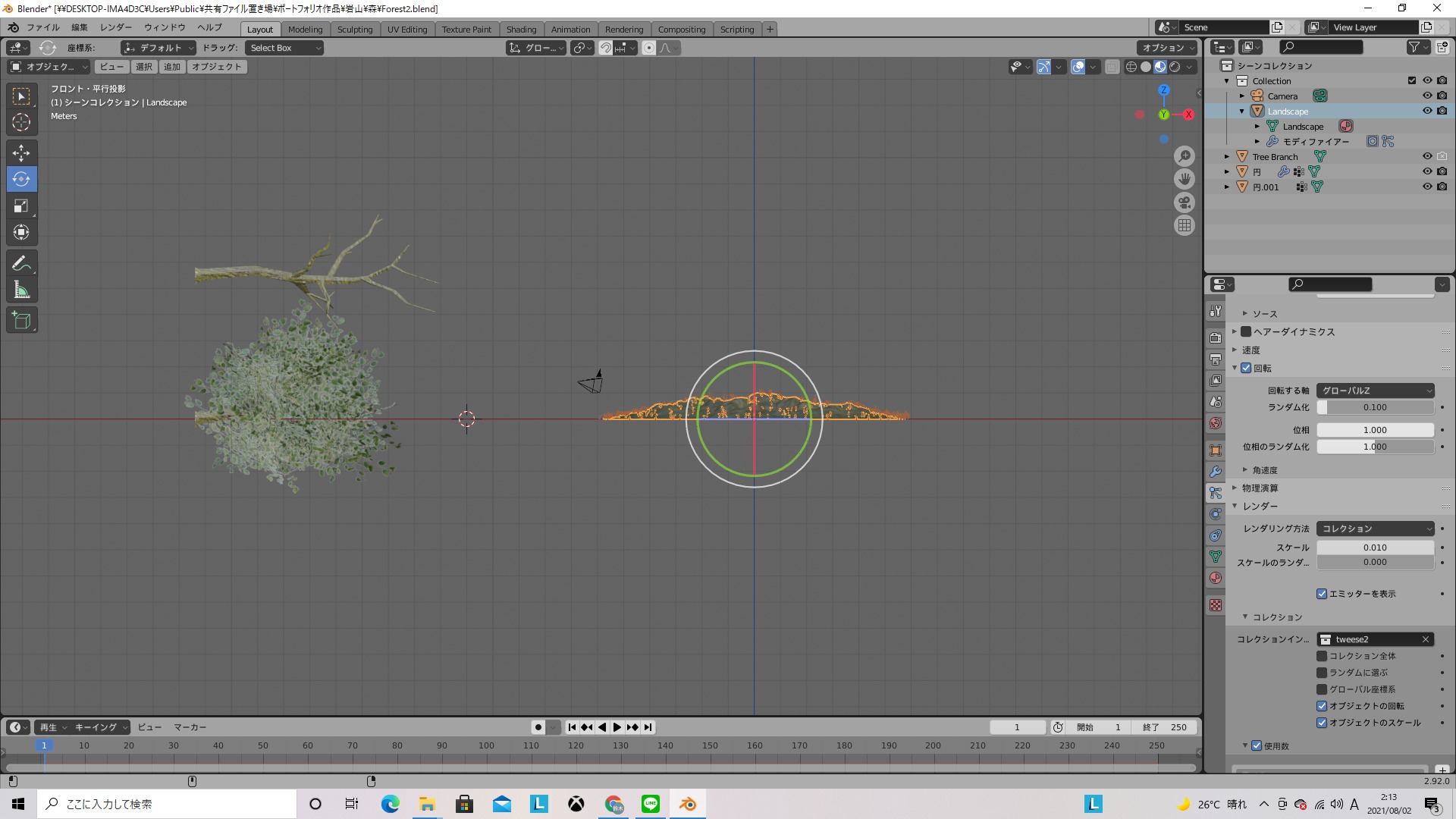Viewport: 1456px width, 819px height.
Task: Open the Particle properties tab icon
Action: [x=1216, y=493]
